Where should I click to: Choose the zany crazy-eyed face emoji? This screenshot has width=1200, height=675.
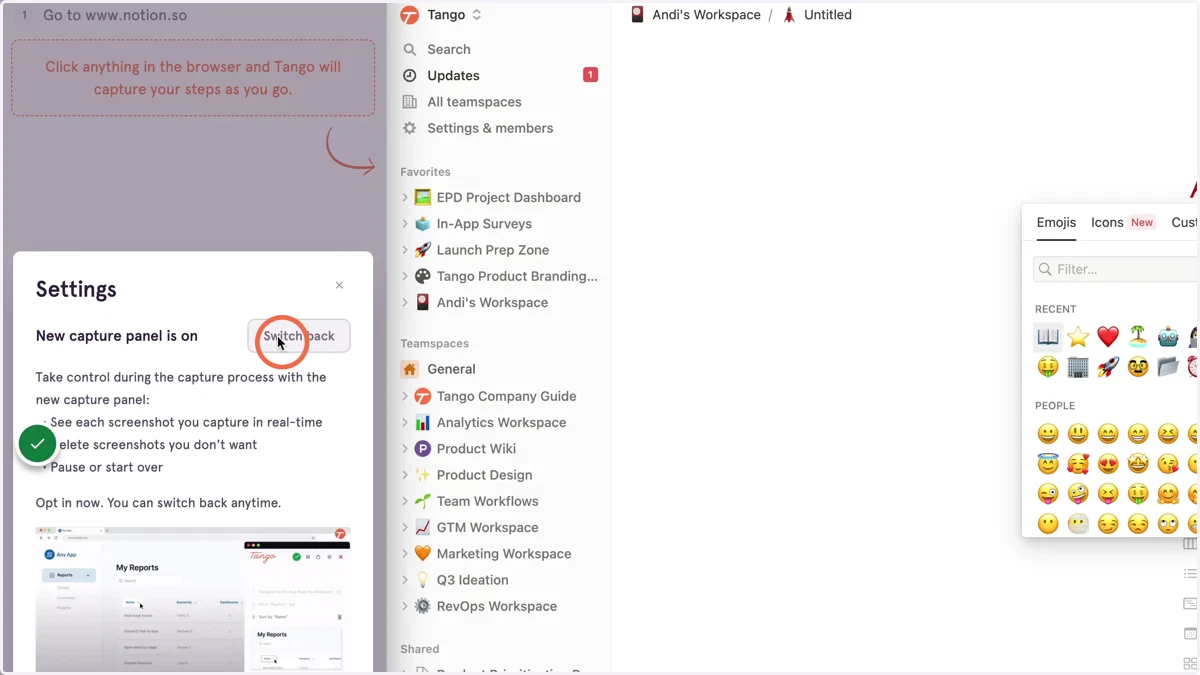[x=1078, y=494]
